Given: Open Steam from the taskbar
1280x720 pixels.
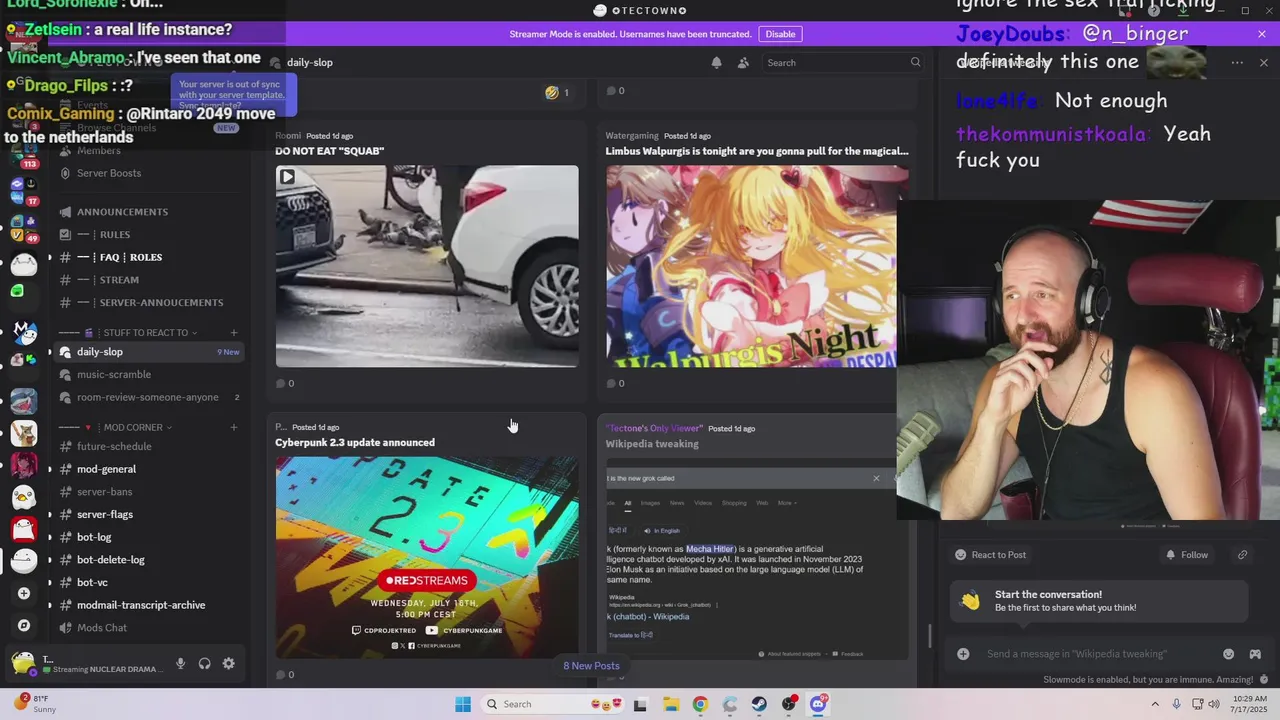Looking at the screenshot, I should 759,704.
